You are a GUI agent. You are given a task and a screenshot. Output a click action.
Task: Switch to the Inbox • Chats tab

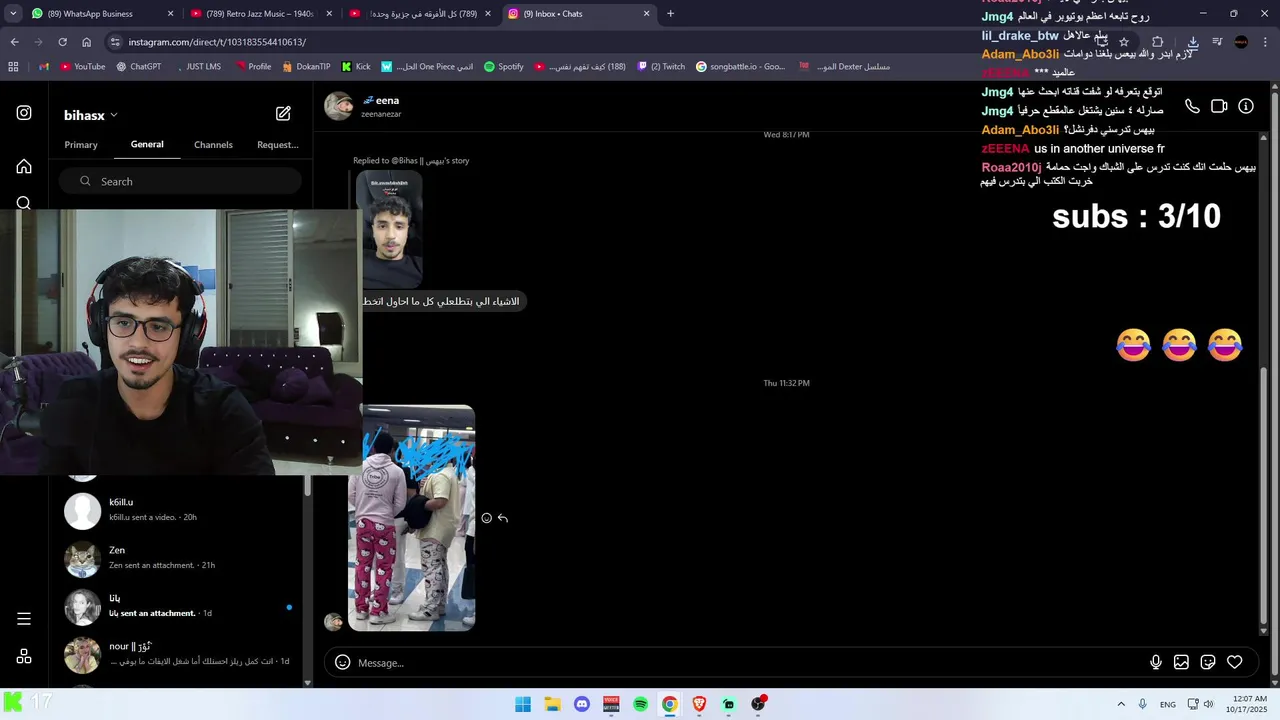point(578,14)
